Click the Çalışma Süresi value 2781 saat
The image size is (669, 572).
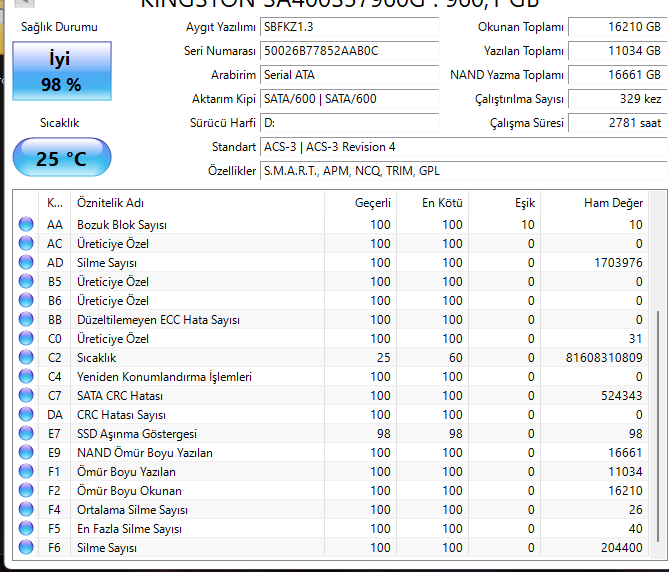pos(617,123)
